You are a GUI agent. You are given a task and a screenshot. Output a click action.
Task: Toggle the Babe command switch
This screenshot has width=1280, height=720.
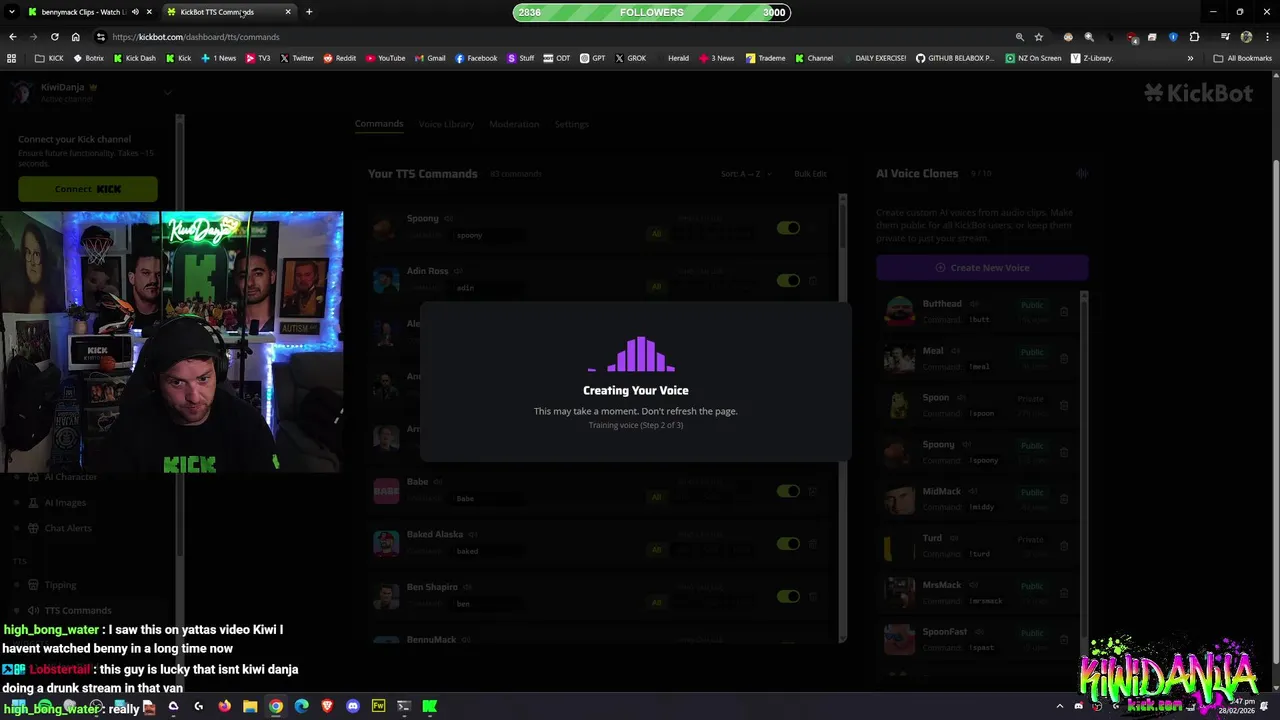[788, 491]
